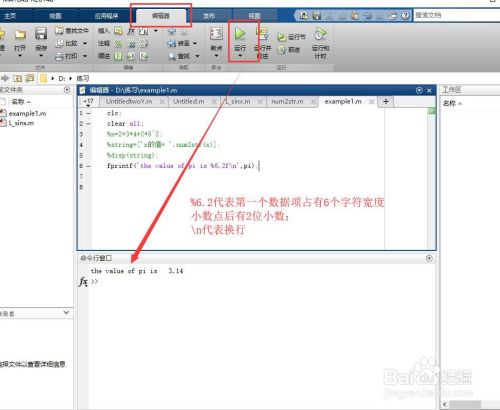Click the quick access Save icon
The image size is (500, 410).
pyautogui.click(x=316, y=15)
